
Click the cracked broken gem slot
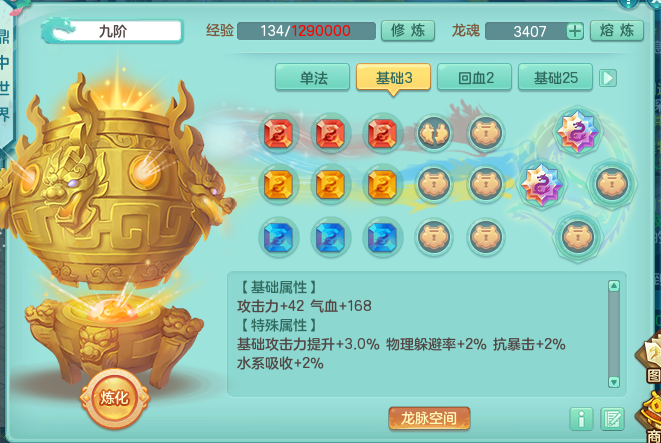(434, 134)
